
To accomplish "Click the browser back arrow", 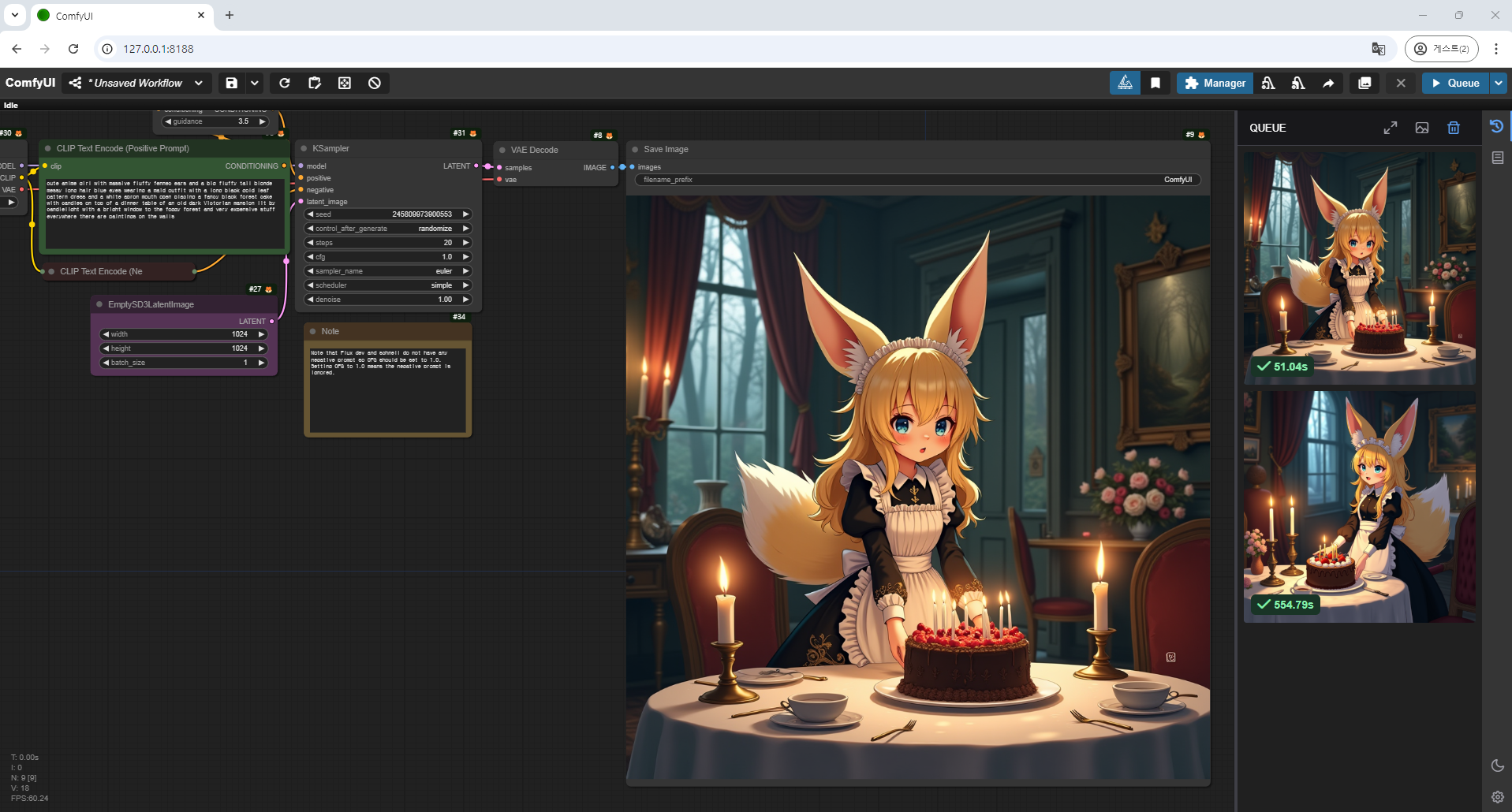I will (17, 49).
